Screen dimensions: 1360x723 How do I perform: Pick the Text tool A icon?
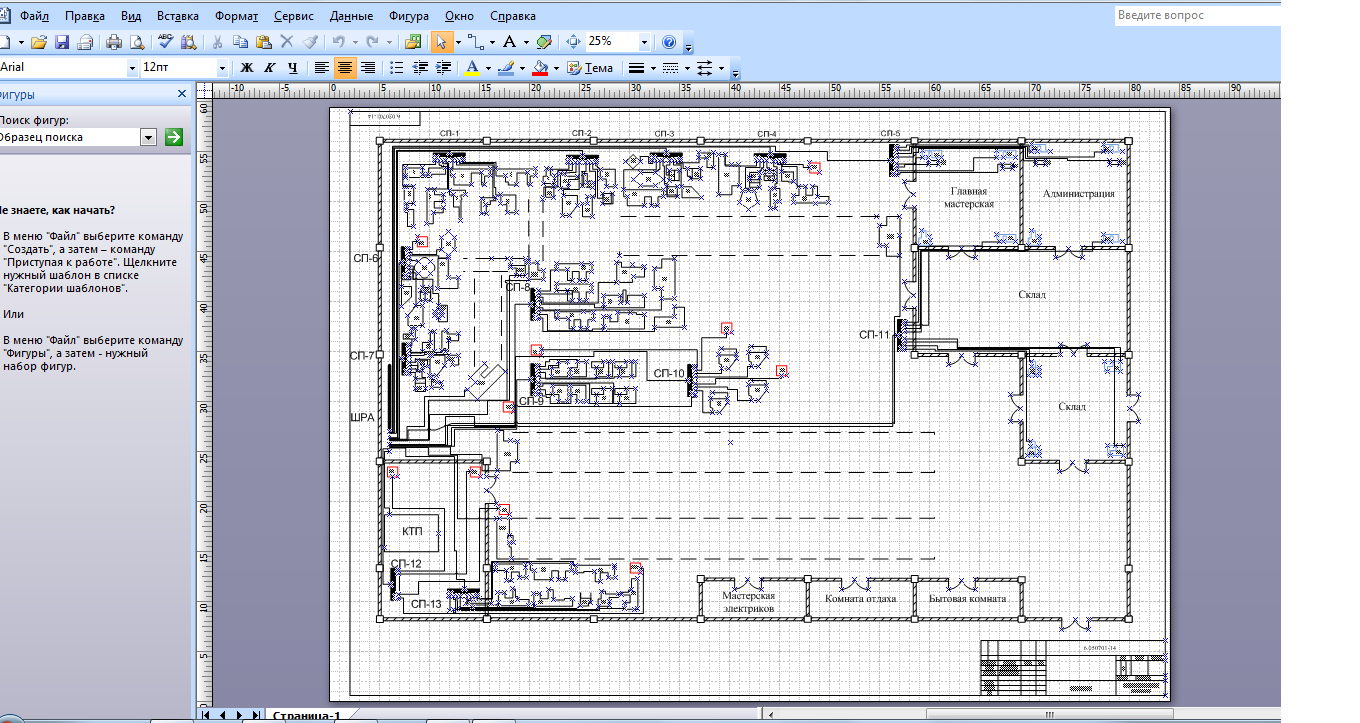coord(510,42)
